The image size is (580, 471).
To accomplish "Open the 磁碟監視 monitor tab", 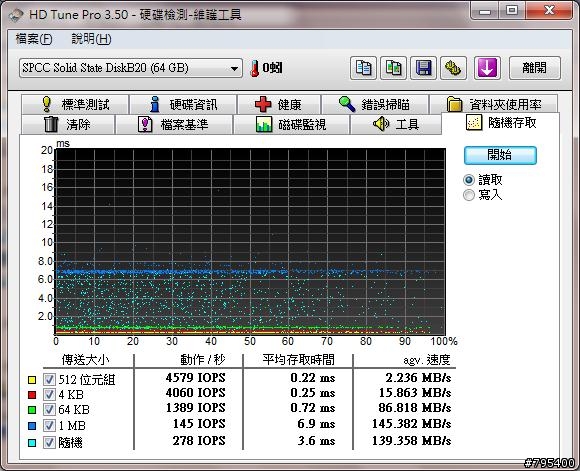I will 291,124.
